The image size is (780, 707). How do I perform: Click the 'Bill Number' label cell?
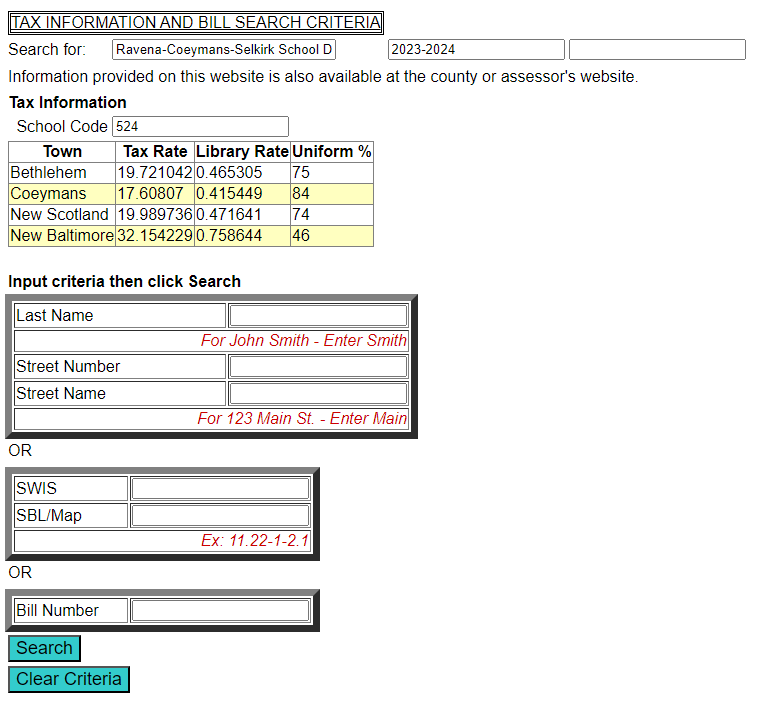tap(71, 610)
